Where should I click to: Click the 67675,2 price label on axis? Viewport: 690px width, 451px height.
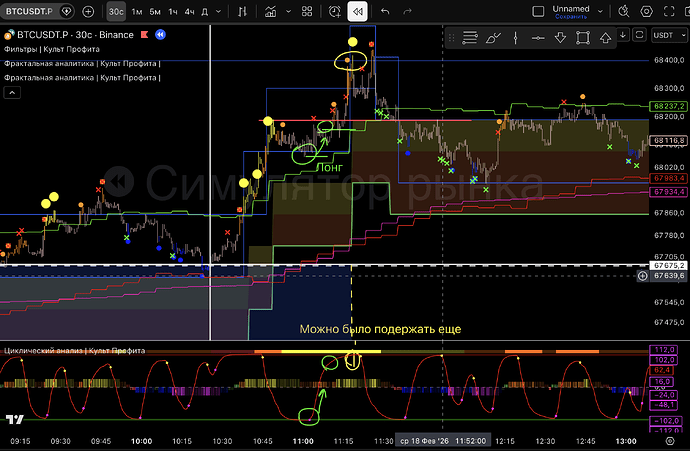tap(667, 266)
